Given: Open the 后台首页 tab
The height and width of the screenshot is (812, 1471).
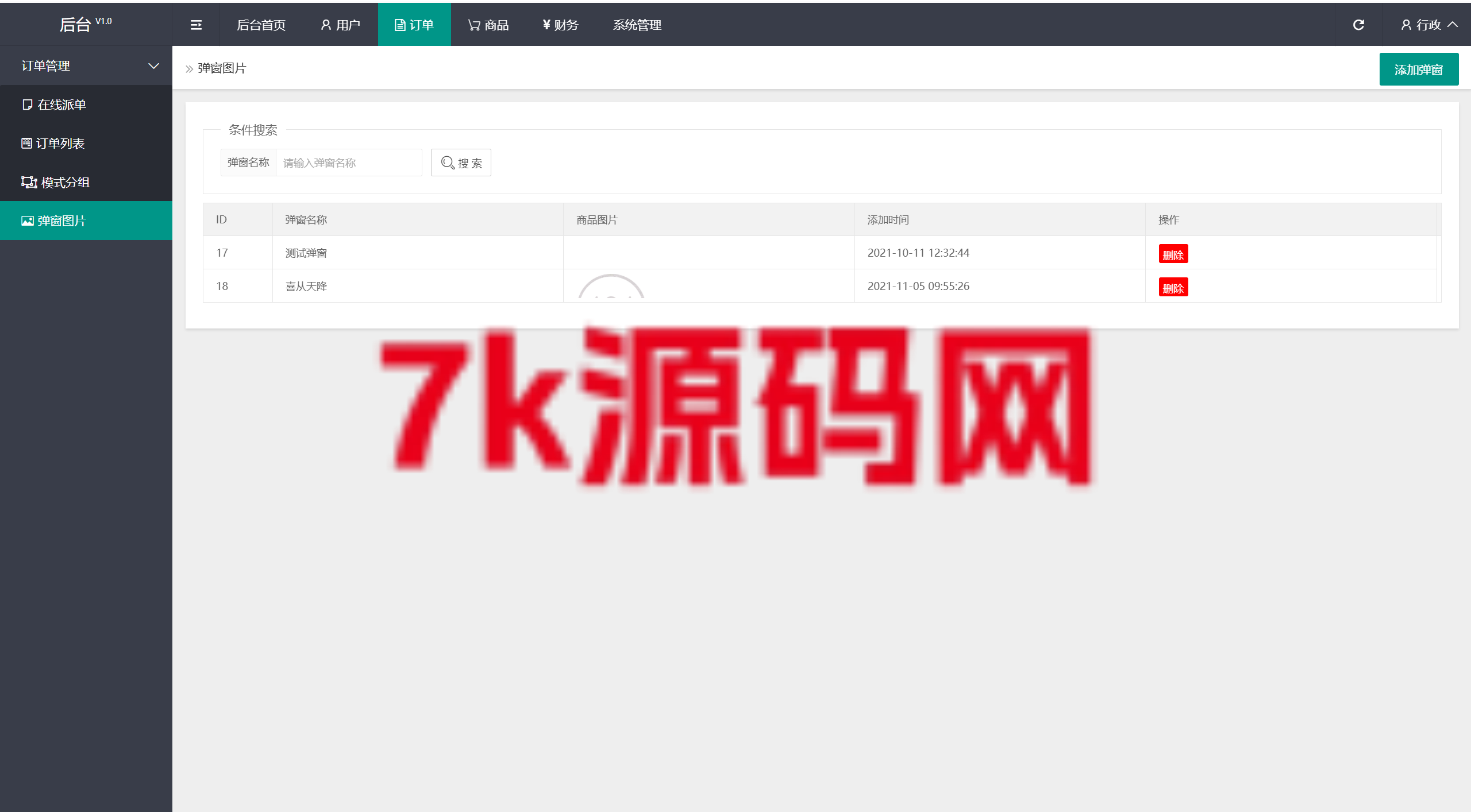Looking at the screenshot, I should pyautogui.click(x=261, y=25).
